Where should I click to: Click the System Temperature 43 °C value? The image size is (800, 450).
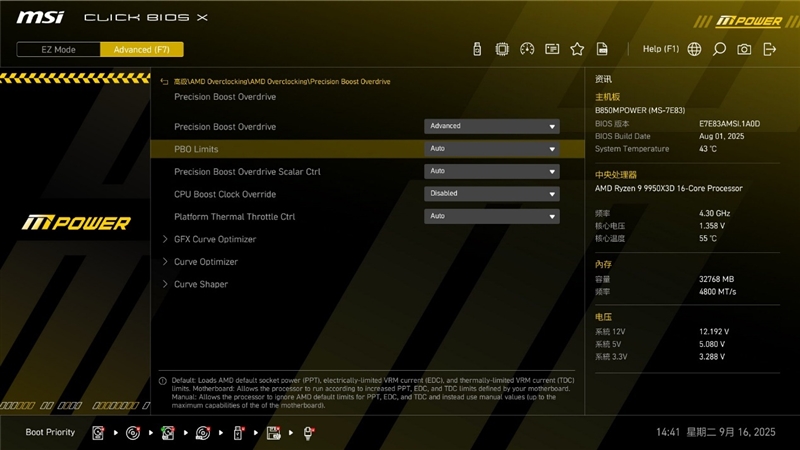708,149
